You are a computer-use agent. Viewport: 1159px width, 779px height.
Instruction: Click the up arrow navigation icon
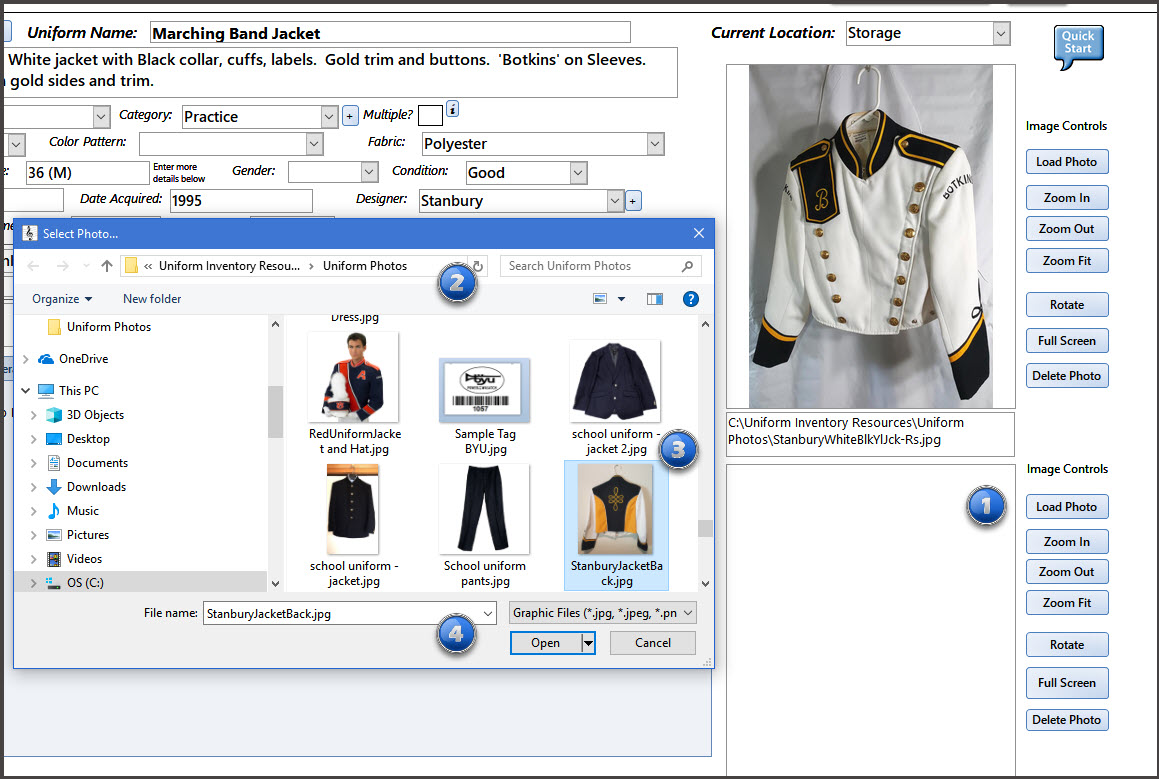[107, 266]
